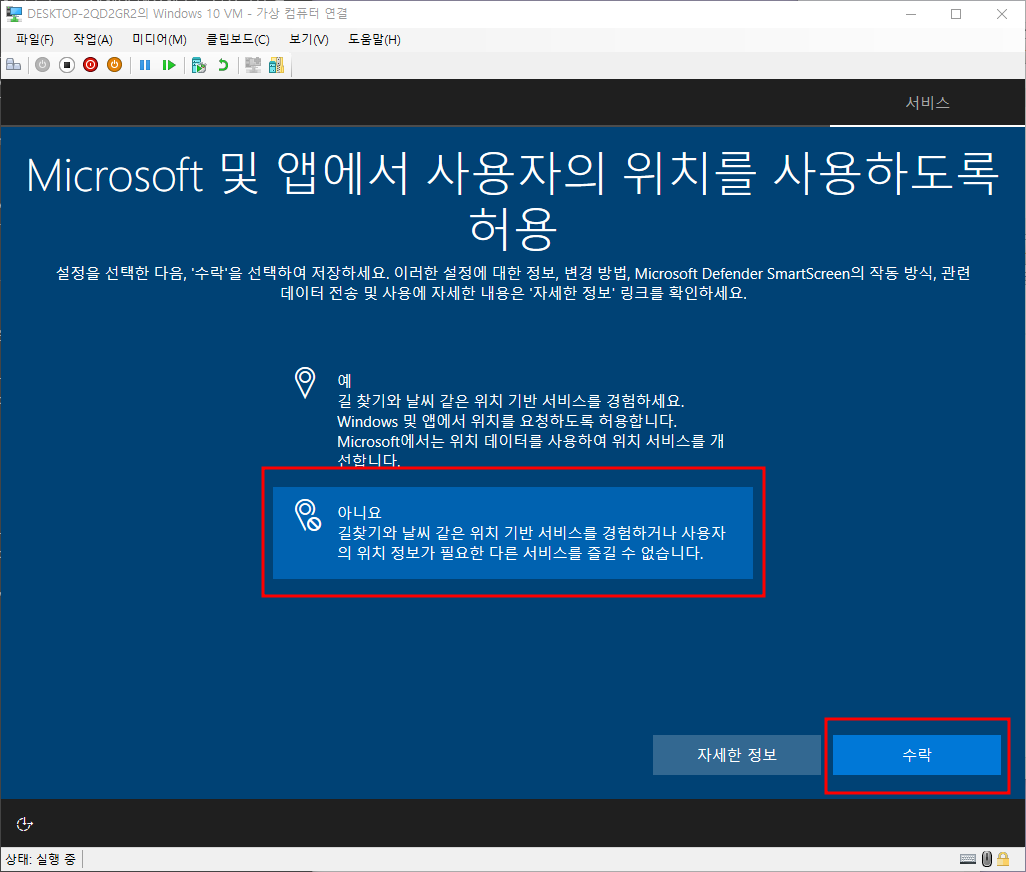Screen dimensions: 1026x872
Task: Select the 서비스 tab at top right
Action: pyautogui.click(x=927, y=103)
